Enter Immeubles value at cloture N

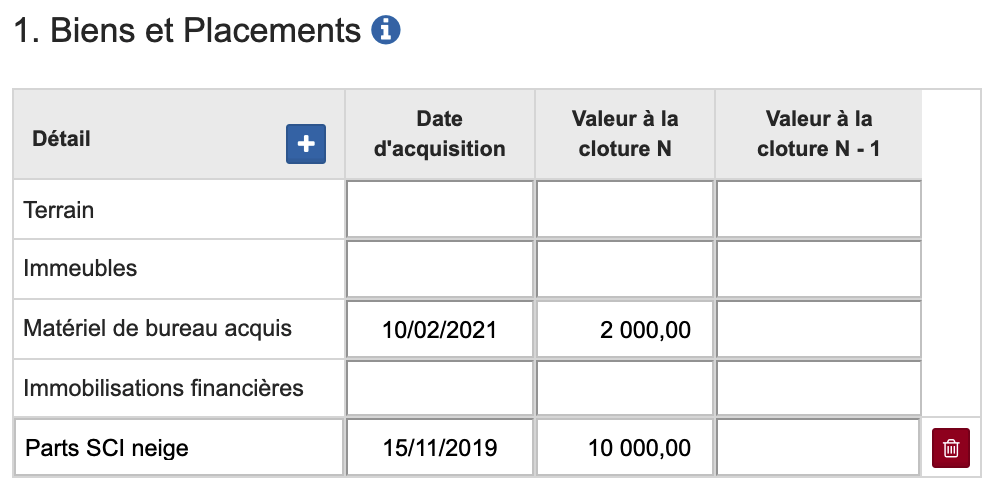tap(625, 269)
